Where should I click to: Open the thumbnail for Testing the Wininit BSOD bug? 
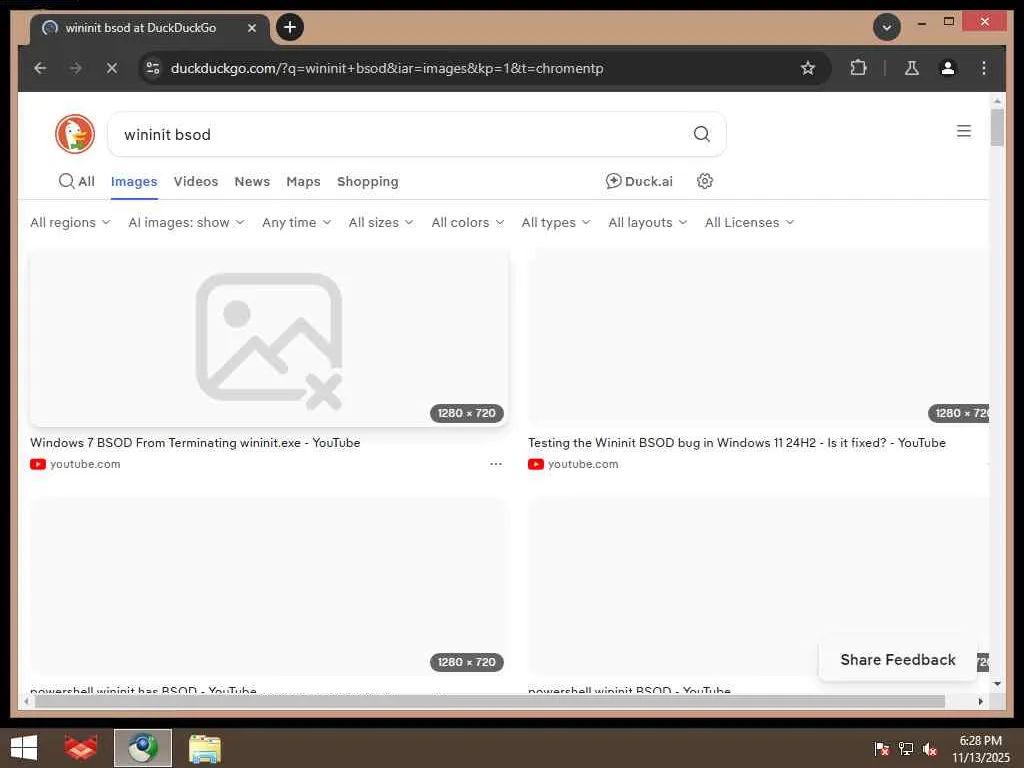(758, 338)
